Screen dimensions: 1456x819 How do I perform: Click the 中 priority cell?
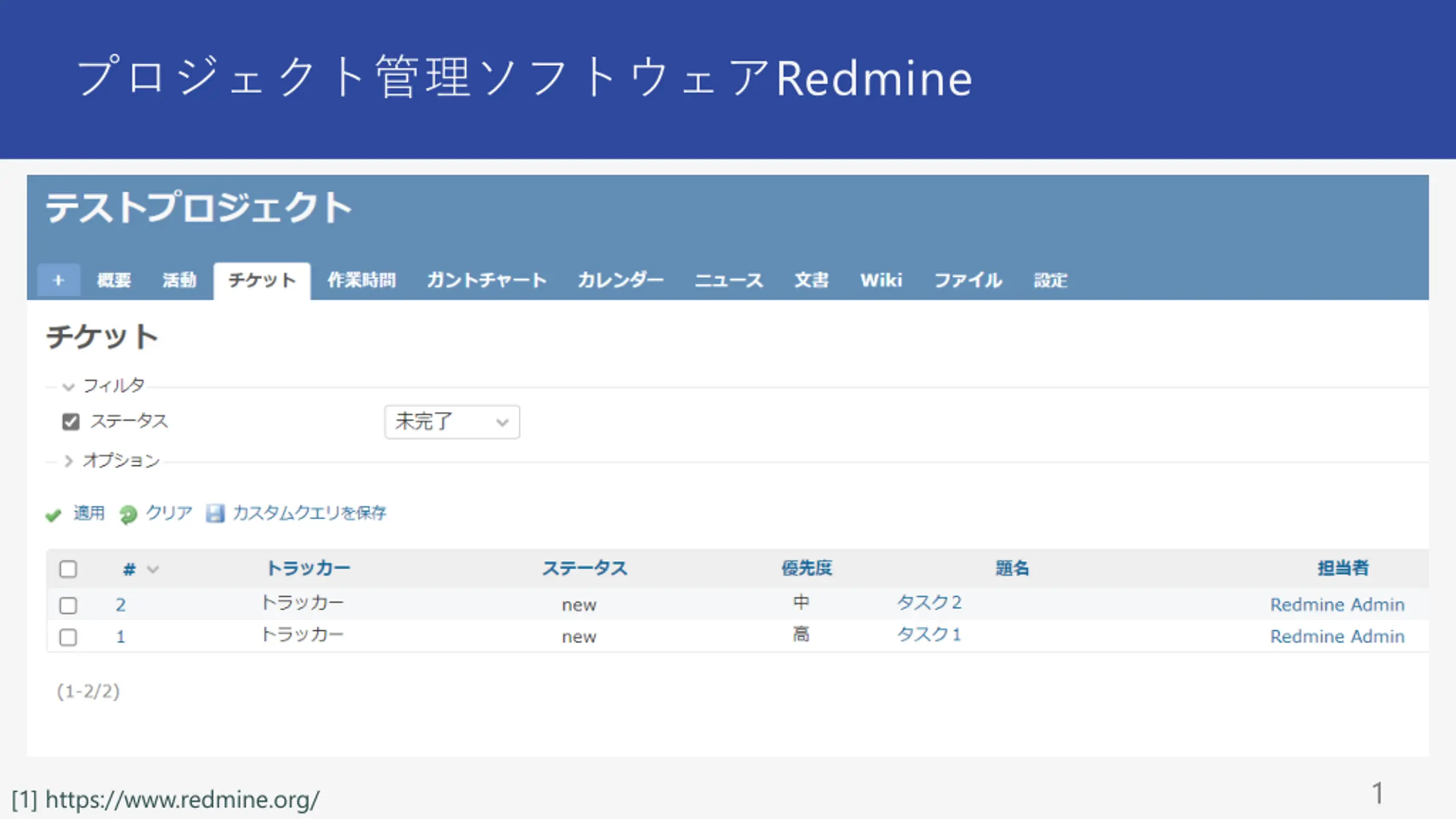coord(801,602)
